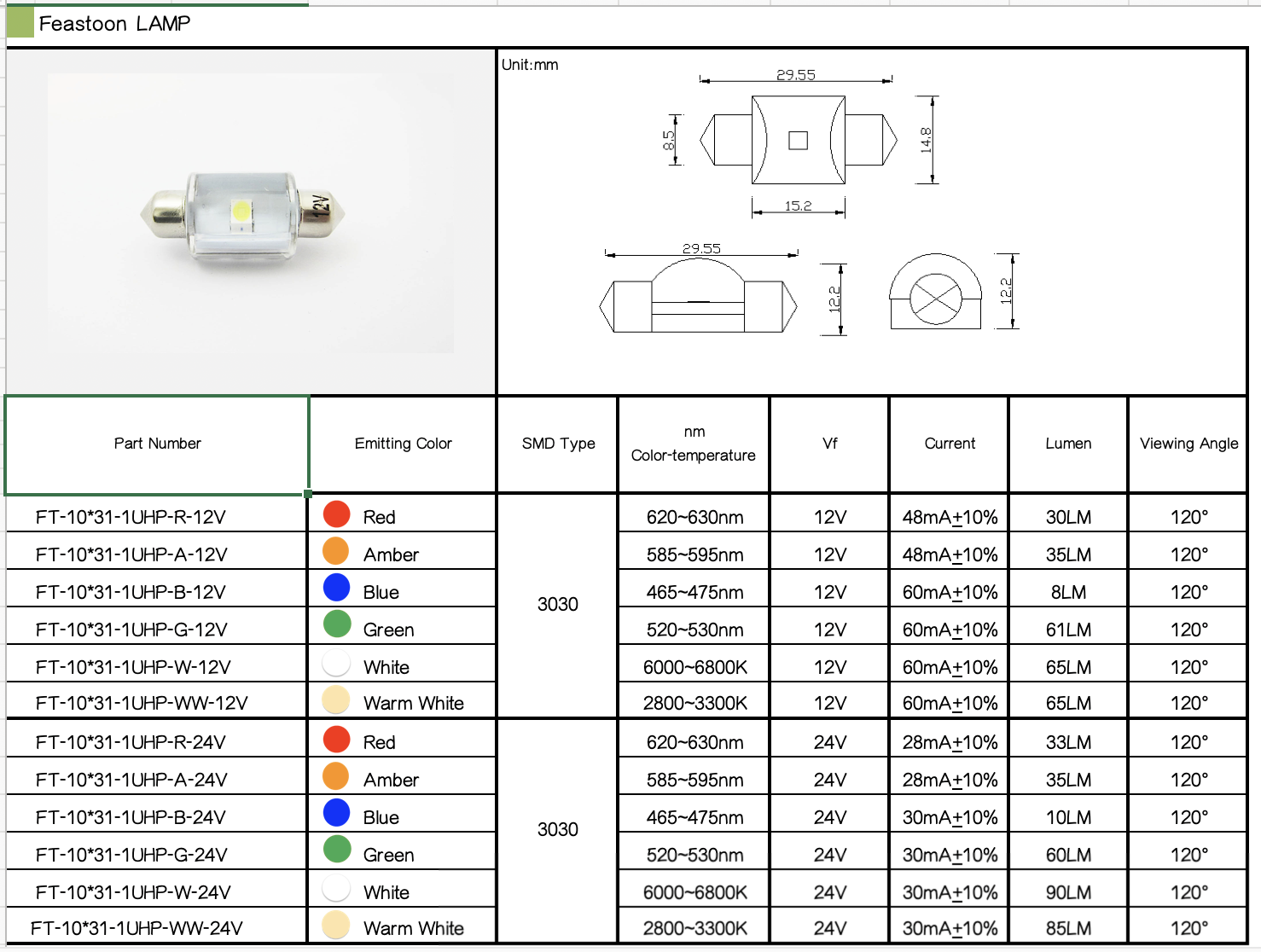
Task: Click the Part Number header cell
Action: click(156, 444)
